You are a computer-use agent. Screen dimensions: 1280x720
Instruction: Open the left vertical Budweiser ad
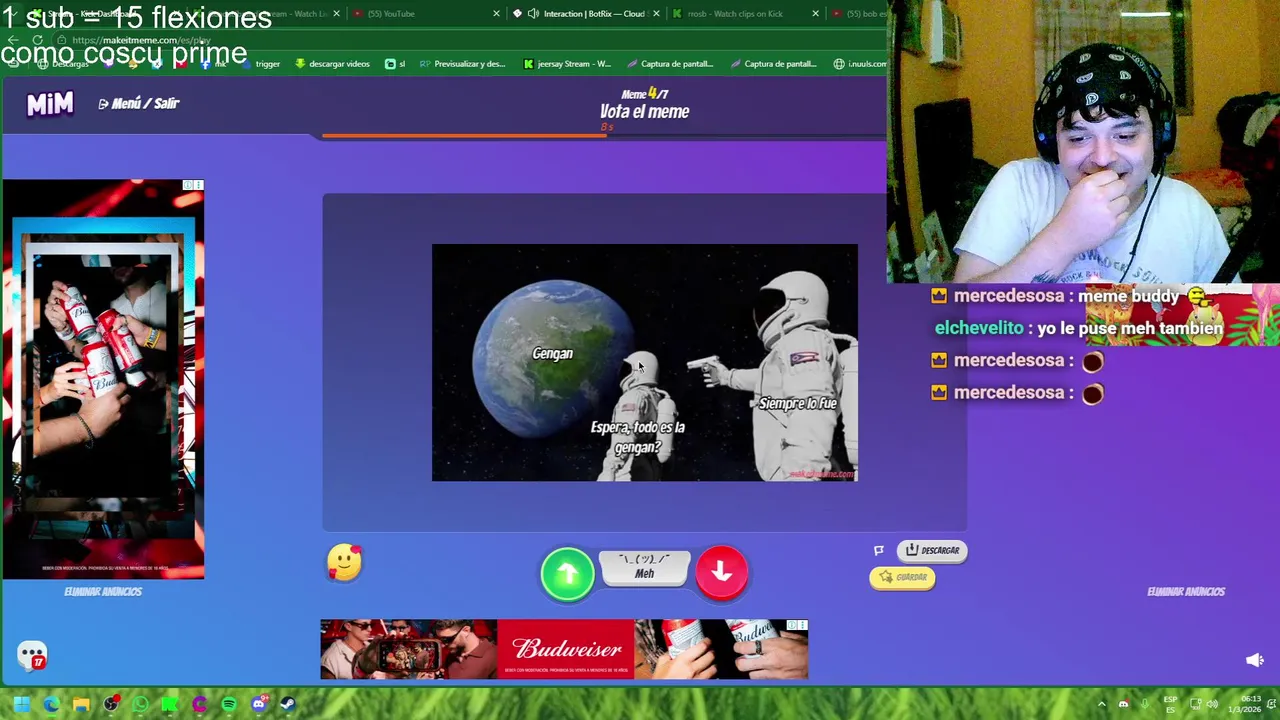[103, 379]
